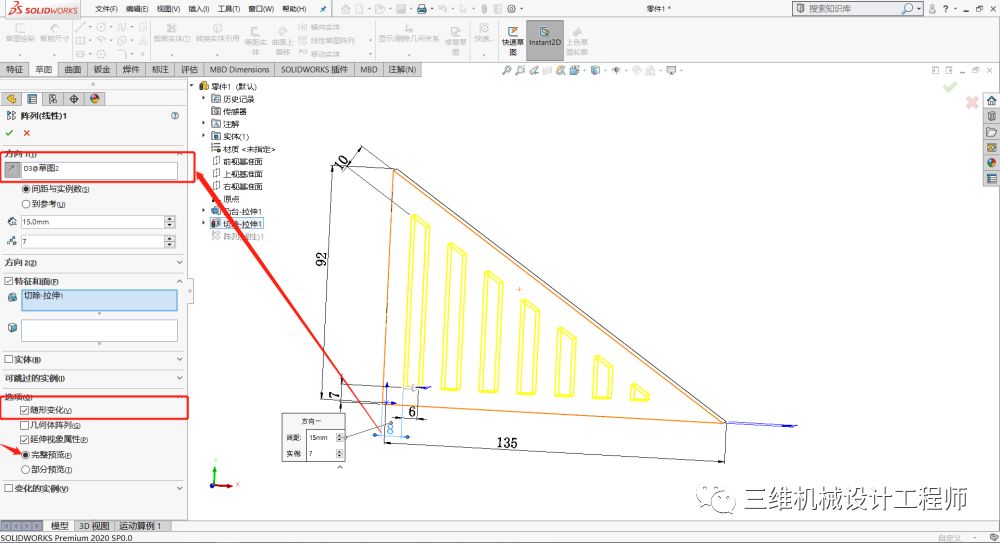This screenshot has height=543, width=1000.
Task: Open the DimXpert Manager crosshair icon
Action: [x=74, y=99]
